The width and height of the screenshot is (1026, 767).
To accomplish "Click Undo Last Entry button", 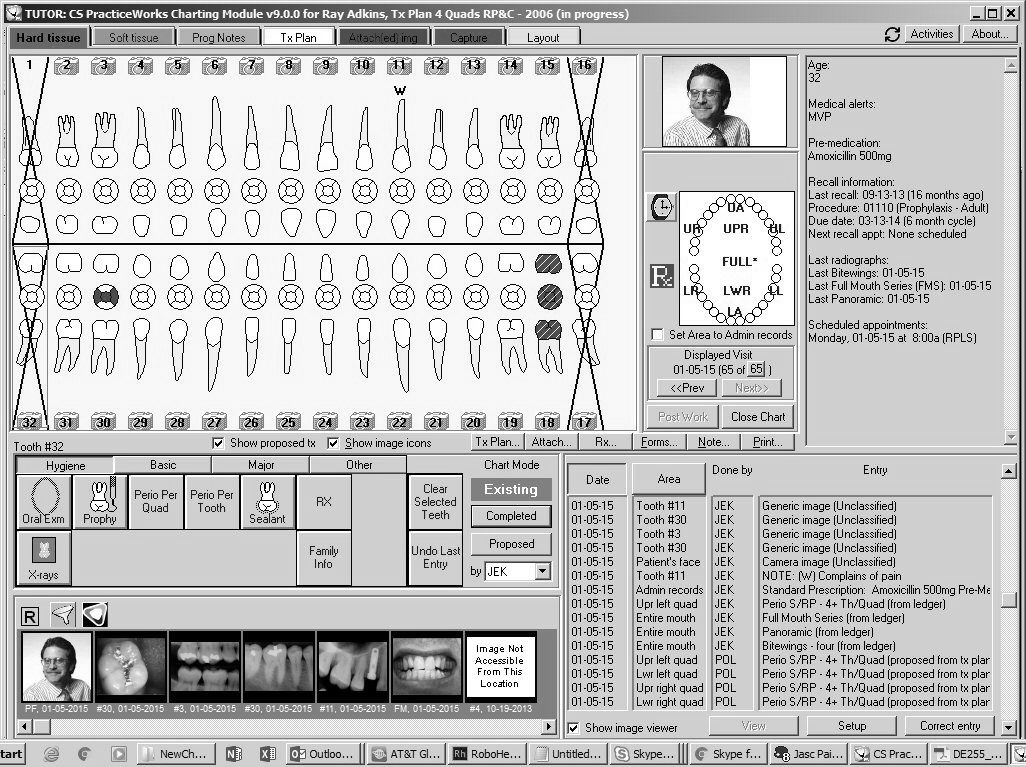I will [x=434, y=558].
